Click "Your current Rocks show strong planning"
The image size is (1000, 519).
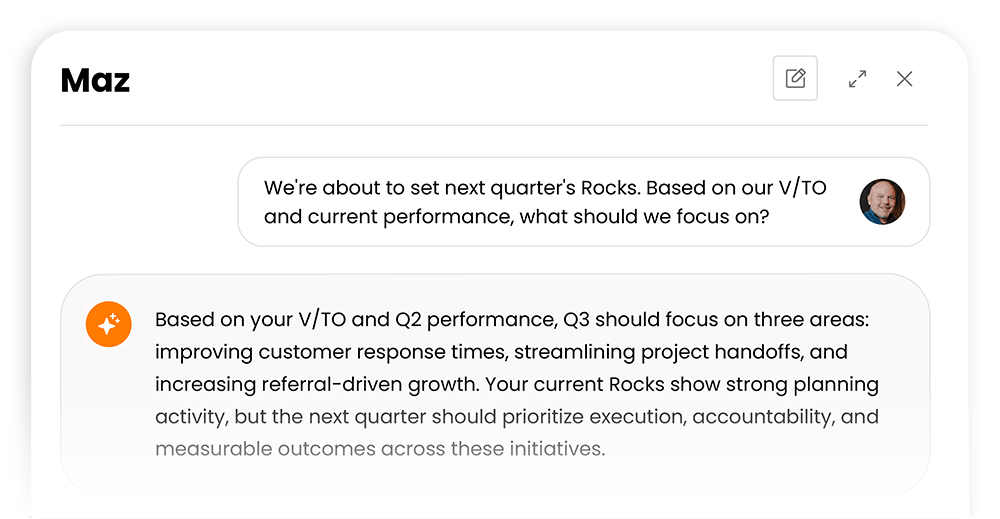point(682,384)
